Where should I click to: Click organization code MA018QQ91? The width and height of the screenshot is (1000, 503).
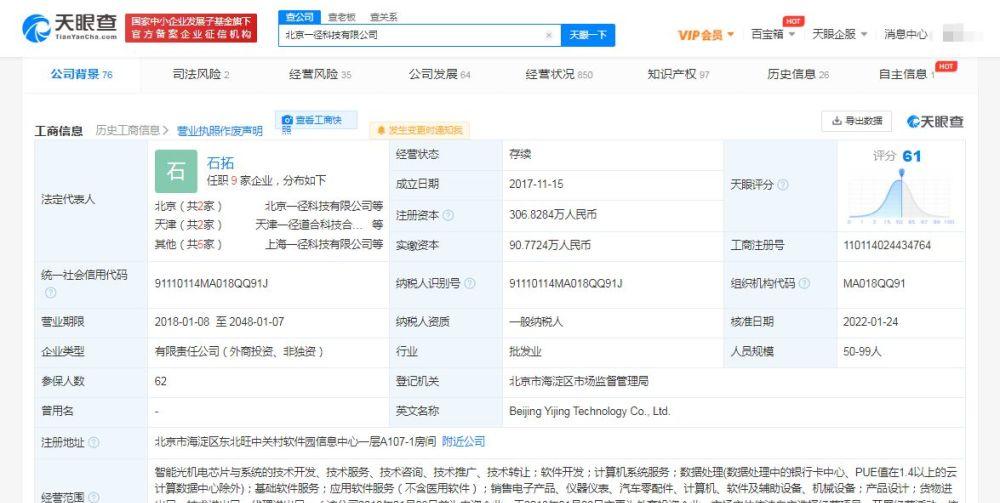tap(874, 284)
